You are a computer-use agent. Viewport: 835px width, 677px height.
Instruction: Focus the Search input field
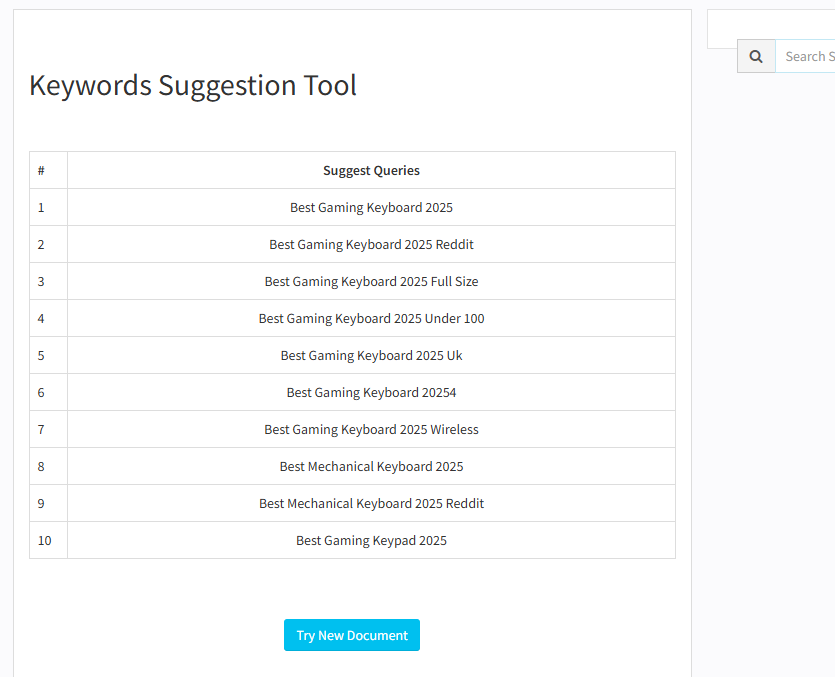805,56
